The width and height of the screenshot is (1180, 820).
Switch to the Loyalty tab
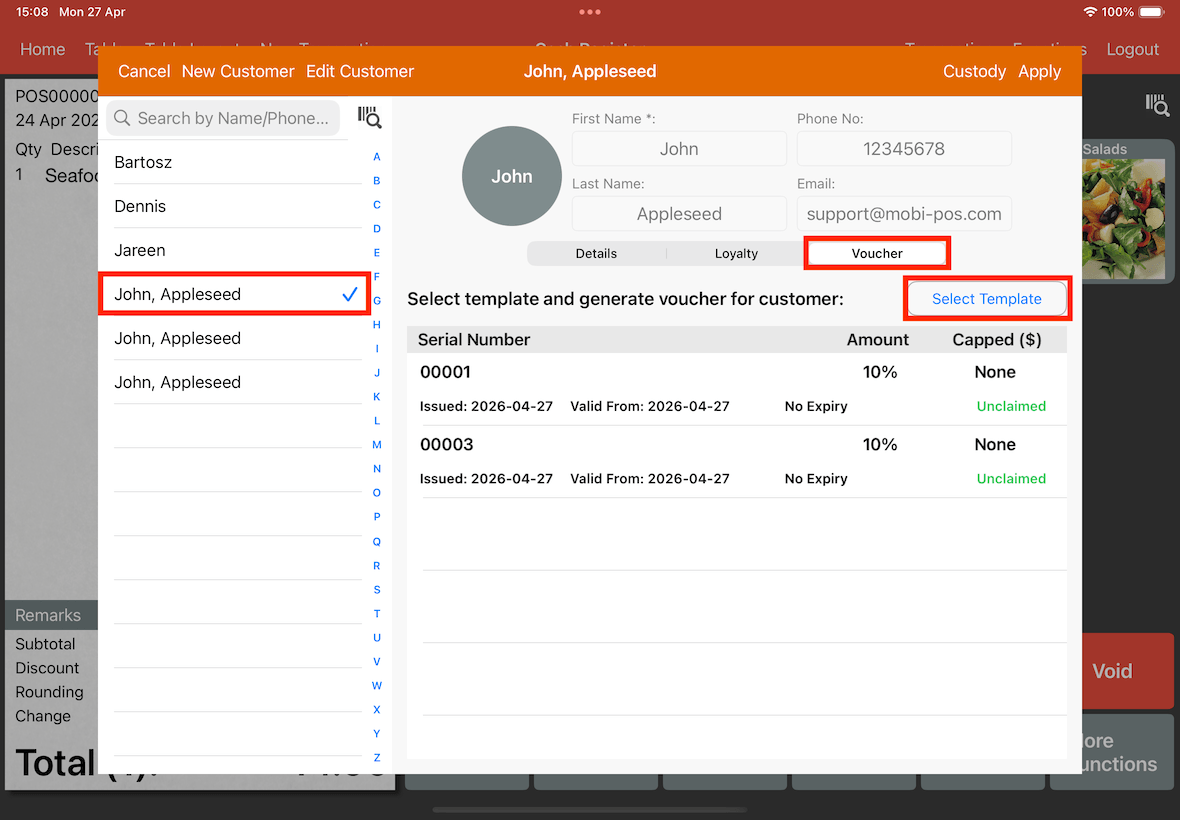pos(736,254)
